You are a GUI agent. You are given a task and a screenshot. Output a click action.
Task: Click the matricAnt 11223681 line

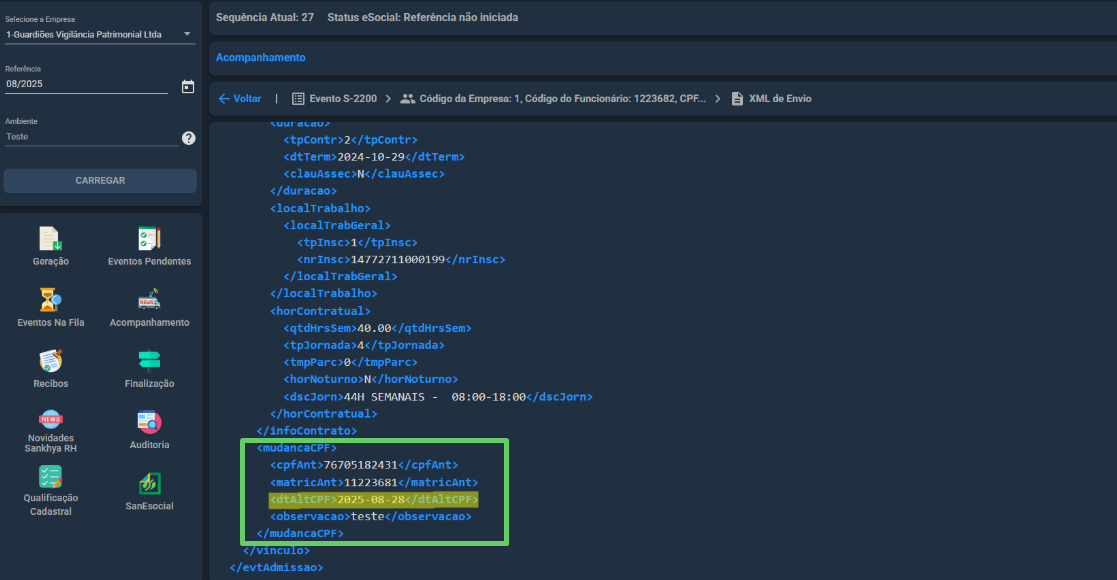point(374,482)
